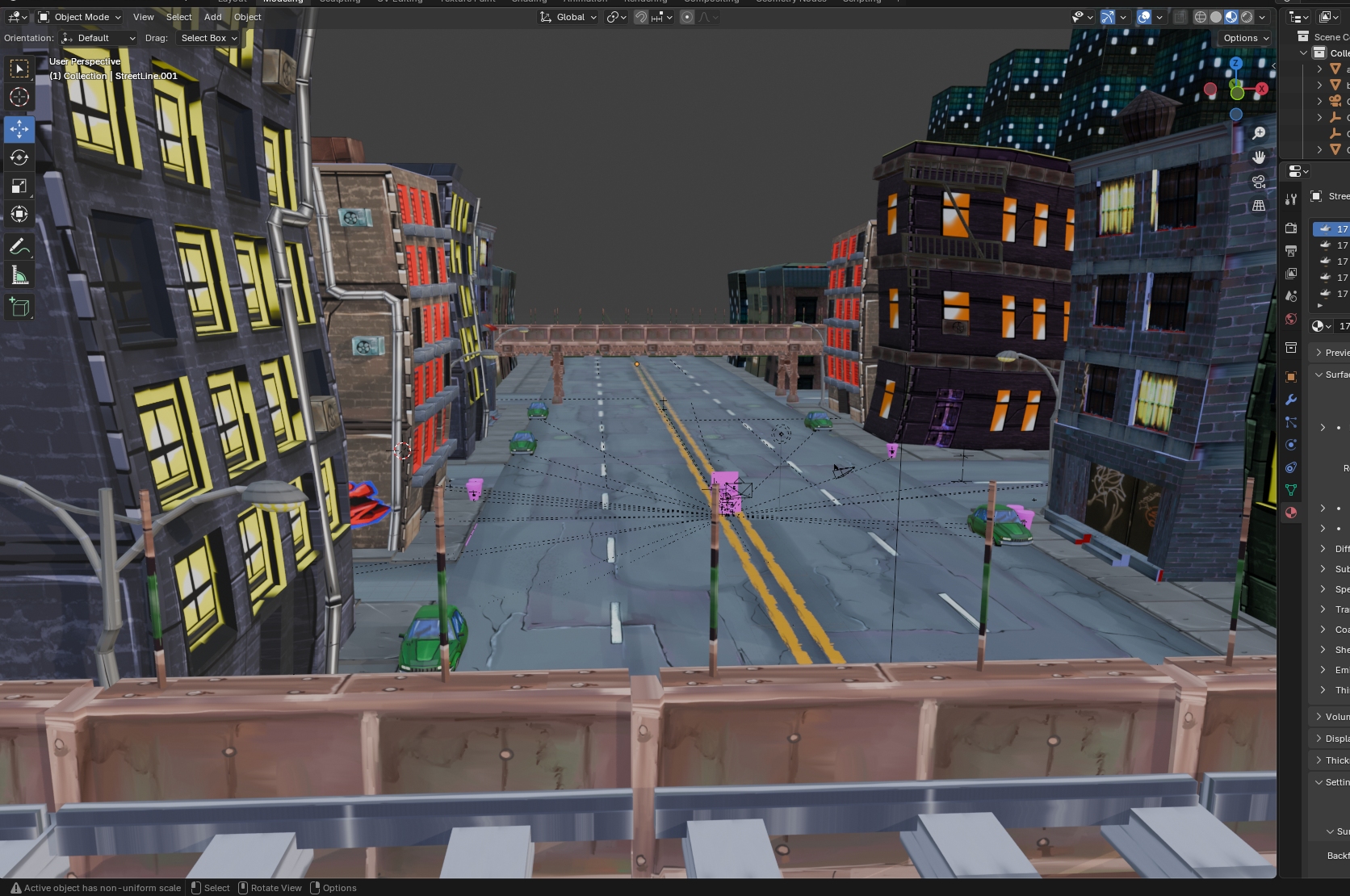Open the Add menu
This screenshot has width=1350, height=896.
pyautogui.click(x=212, y=17)
